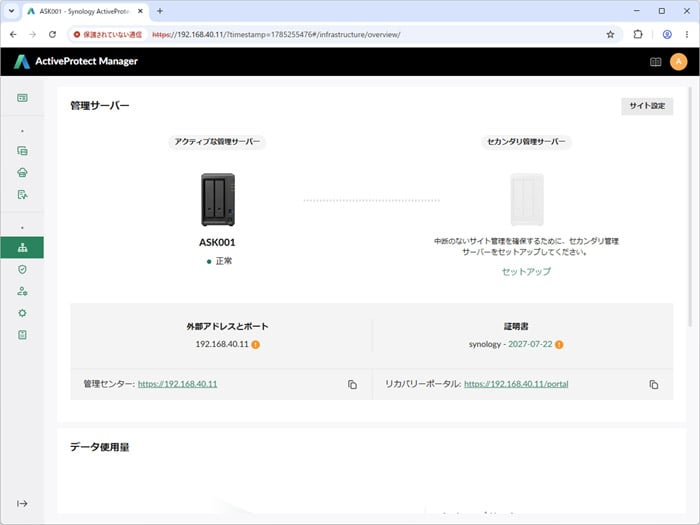Expand the sidebar with the arrow icon
Viewport: 700px width, 525px height.
click(x=22, y=504)
